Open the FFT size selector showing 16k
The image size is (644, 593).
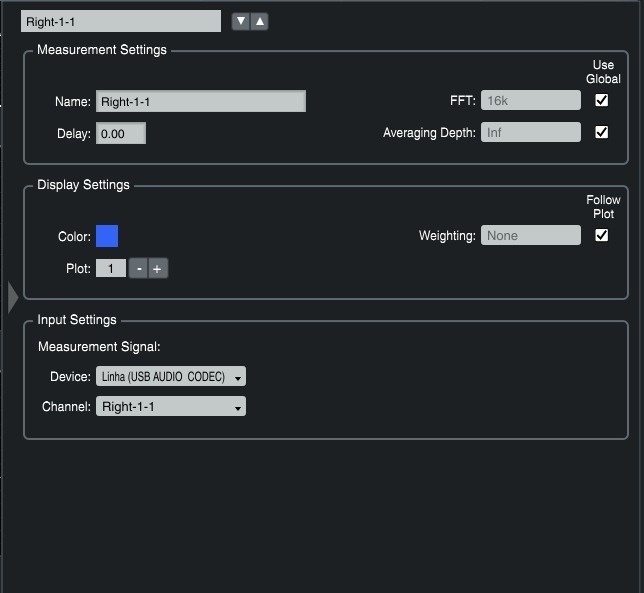(x=530, y=100)
